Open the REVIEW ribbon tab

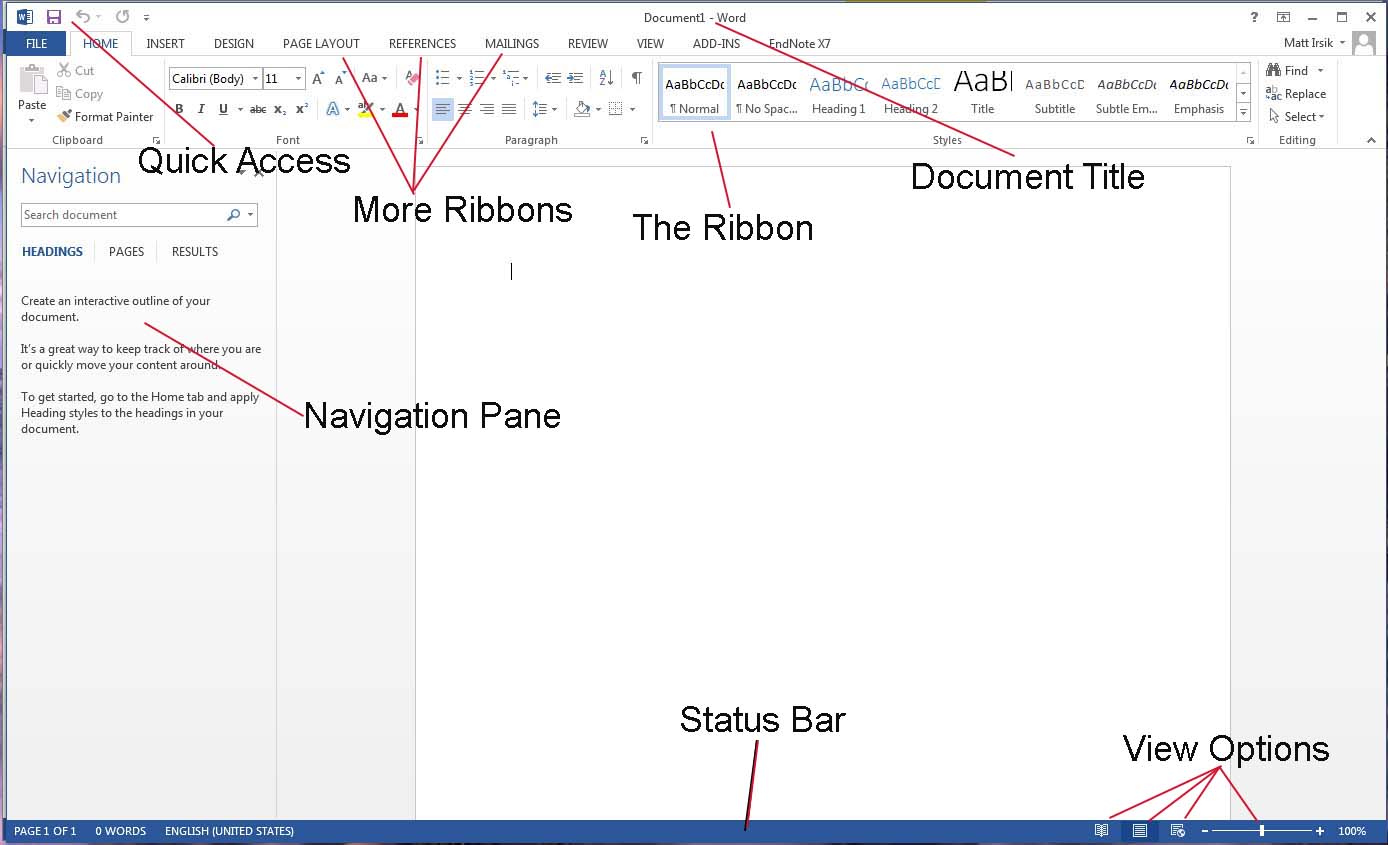pos(587,43)
